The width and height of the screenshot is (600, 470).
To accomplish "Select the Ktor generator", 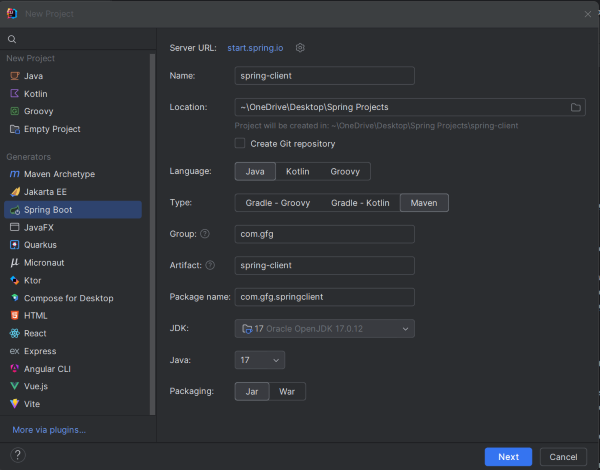I will (x=32, y=280).
